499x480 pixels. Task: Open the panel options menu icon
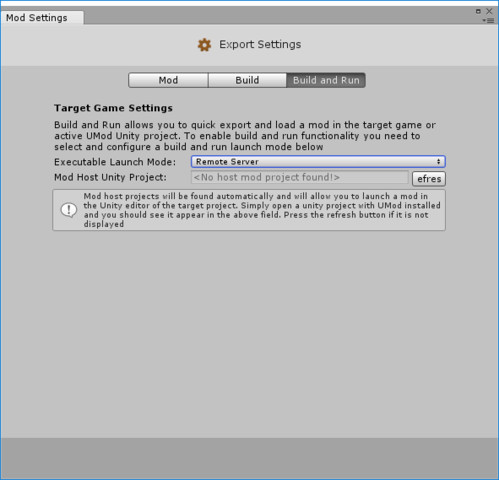(488, 21)
